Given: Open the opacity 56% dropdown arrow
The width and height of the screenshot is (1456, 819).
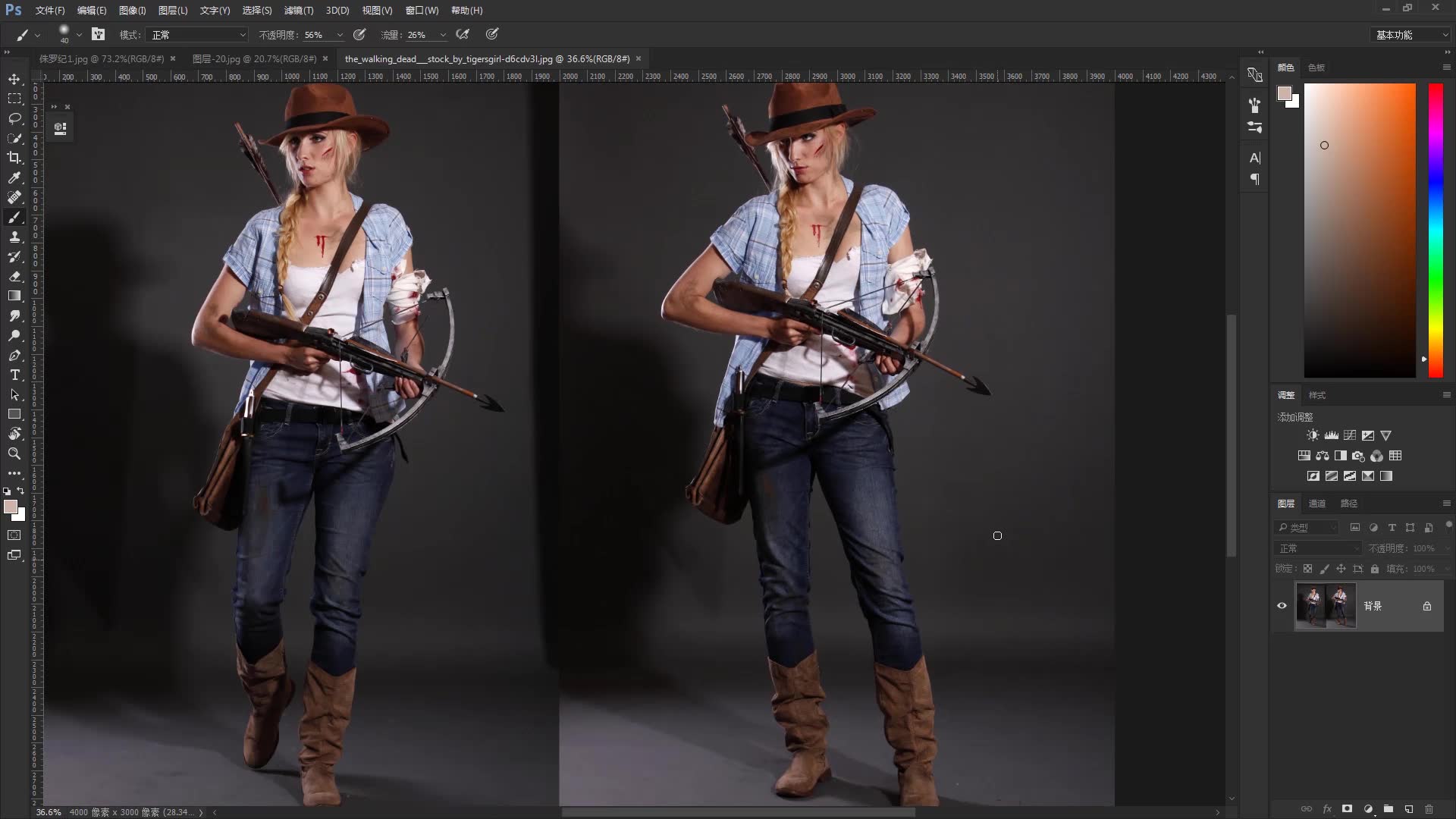Looking at the screenshot, I should (340, 35).
